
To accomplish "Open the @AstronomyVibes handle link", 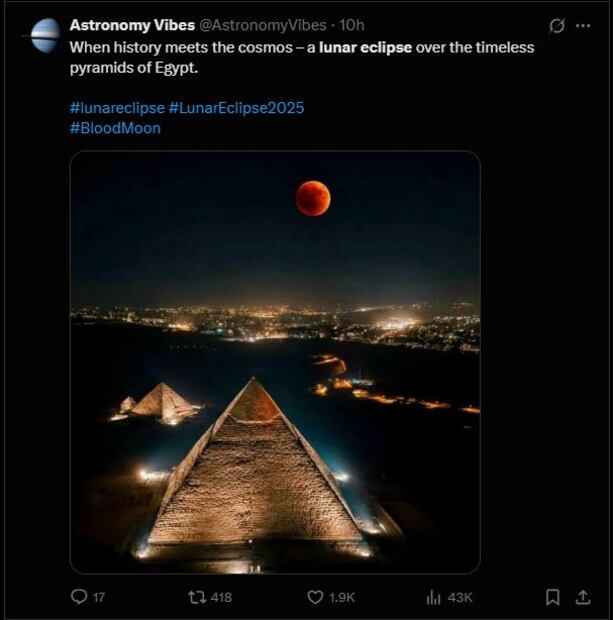I will click(x=256, y=26).
